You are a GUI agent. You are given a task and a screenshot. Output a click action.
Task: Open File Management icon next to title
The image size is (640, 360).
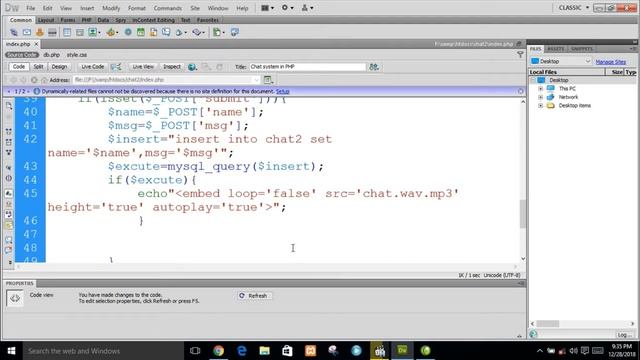[374, 67]
